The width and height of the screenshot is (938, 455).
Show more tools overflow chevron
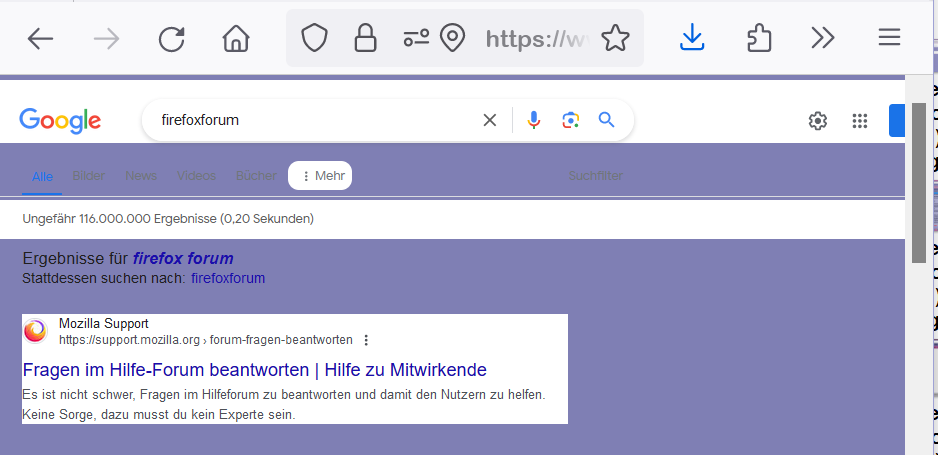[823, 39]
